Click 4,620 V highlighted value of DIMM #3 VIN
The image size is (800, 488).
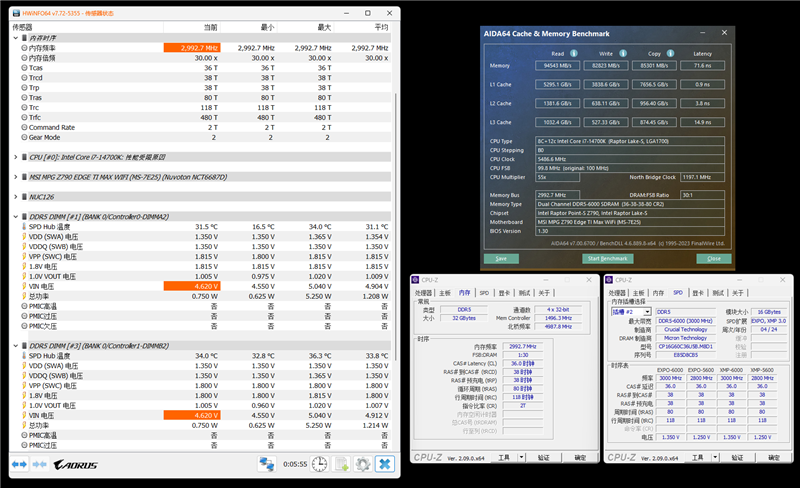pos(192,415)
